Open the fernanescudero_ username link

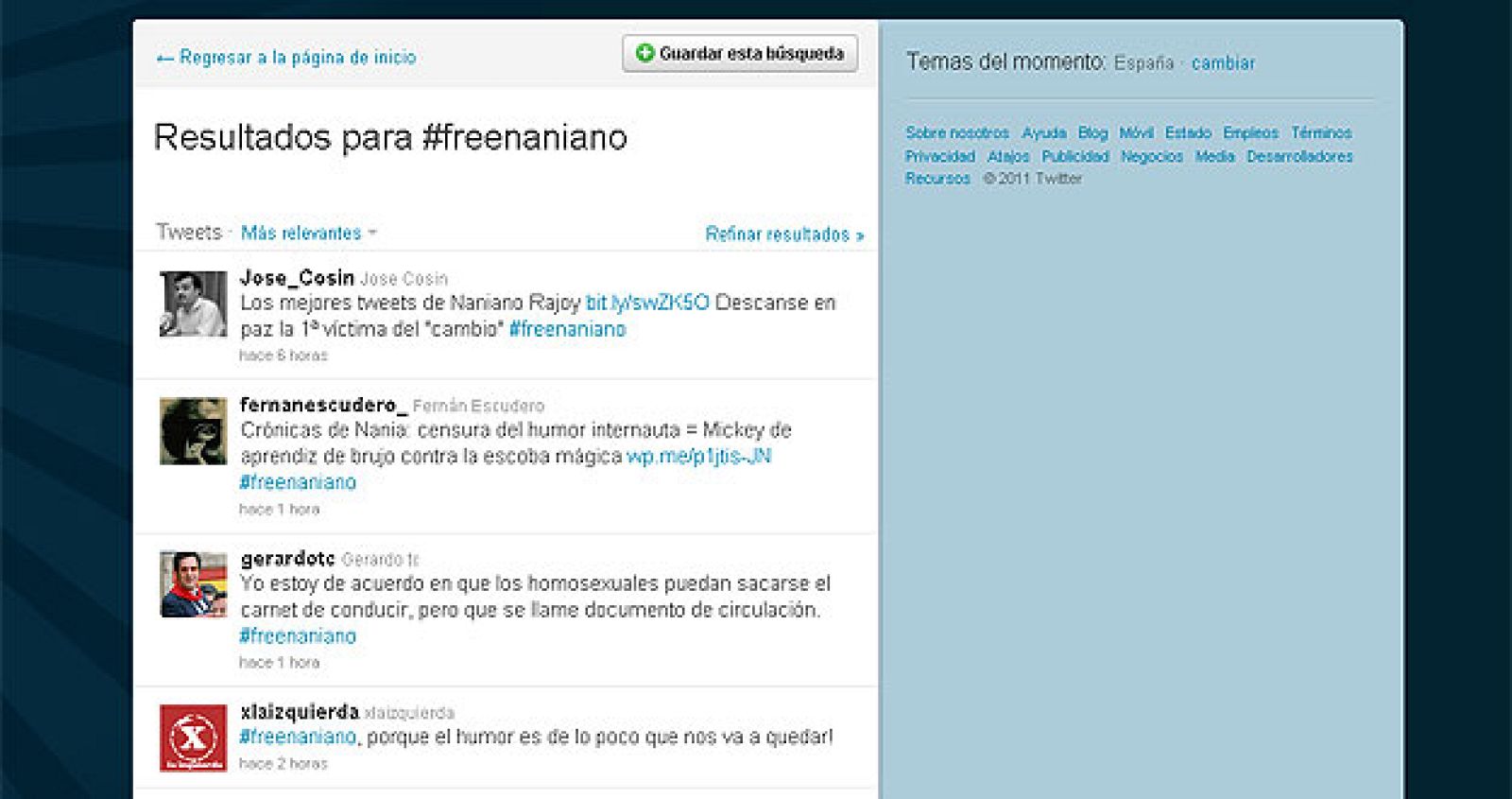(323, 405)
